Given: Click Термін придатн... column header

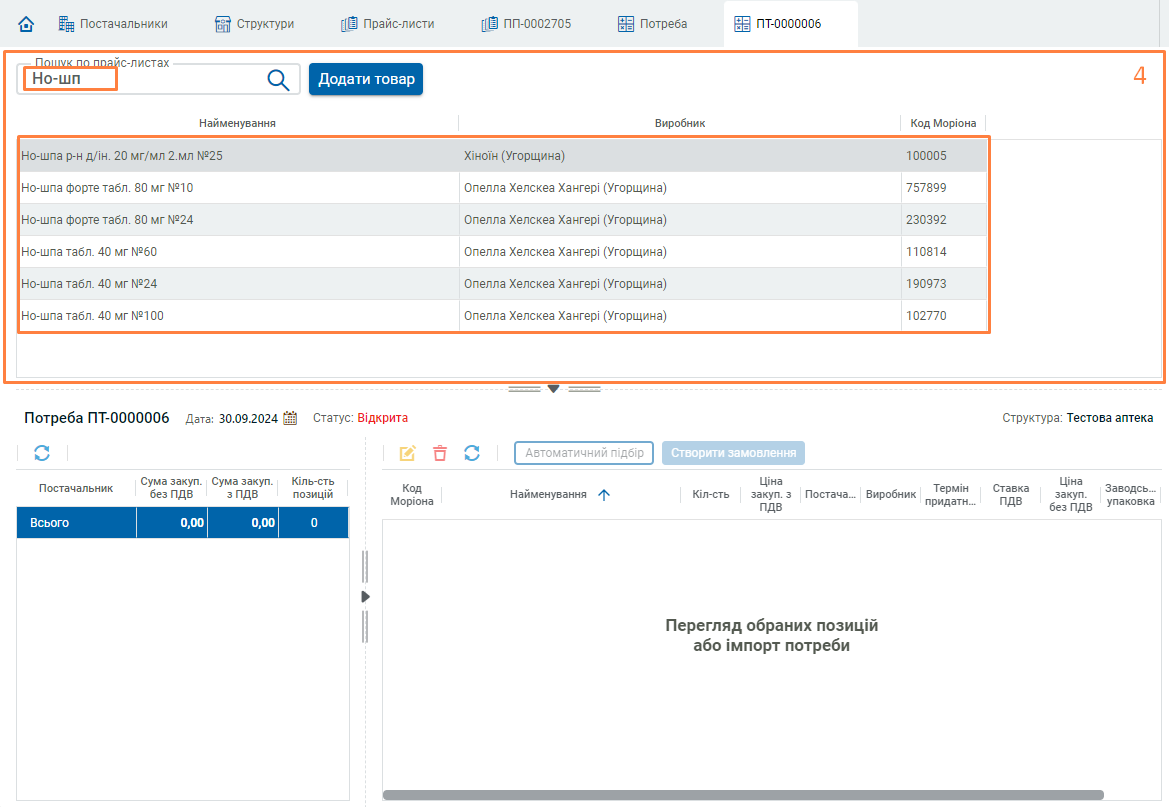Looking at the screenshot, I should (951, 494).
